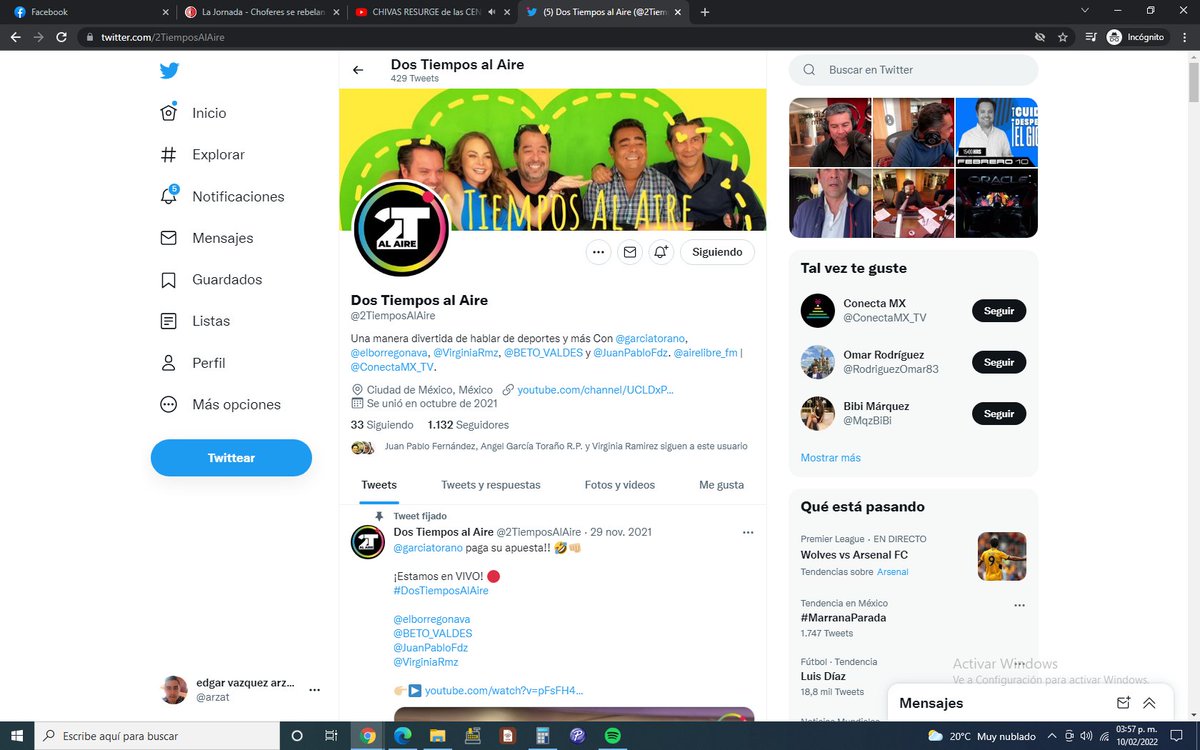Click Mostrar más link

(x=830, y=458)
